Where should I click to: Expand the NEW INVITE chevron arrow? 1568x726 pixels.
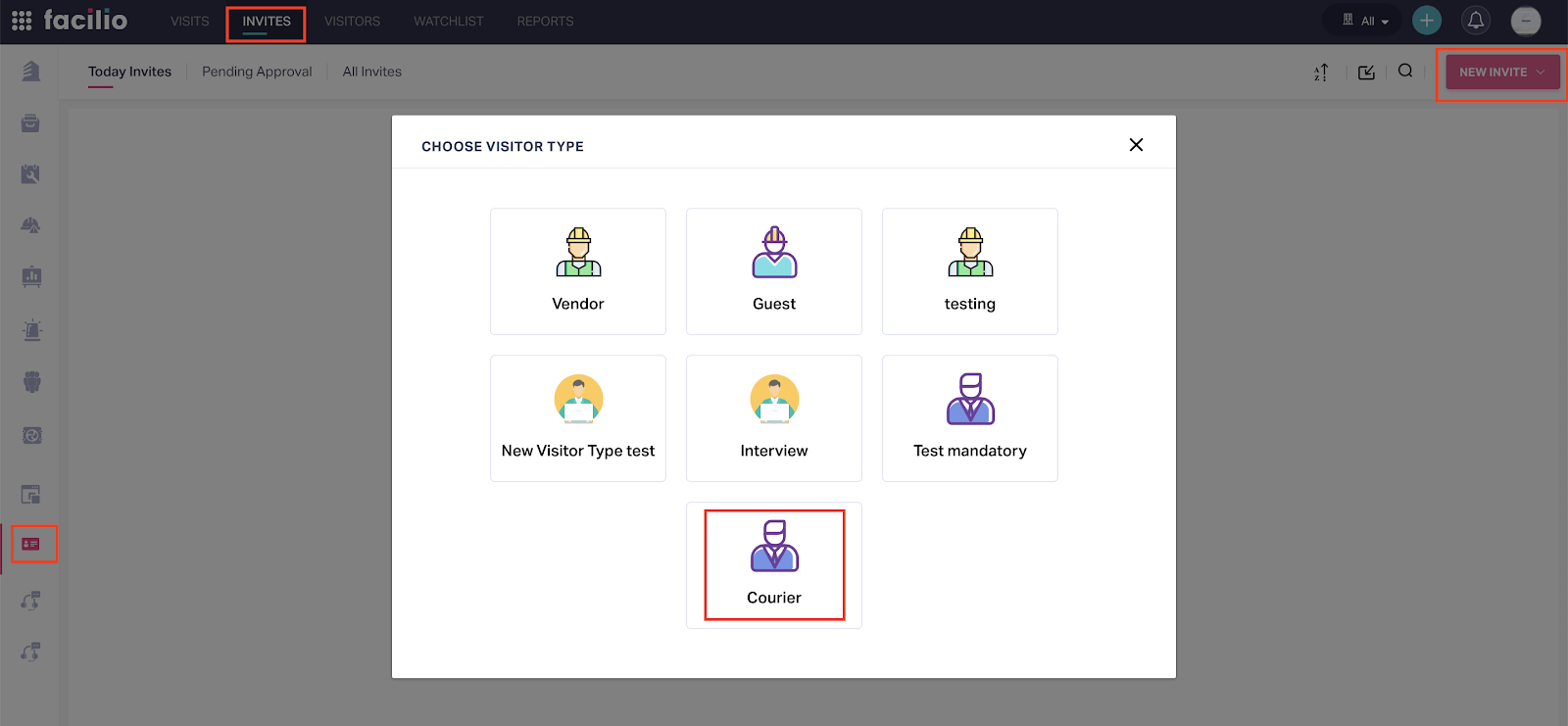[1541, 73]
